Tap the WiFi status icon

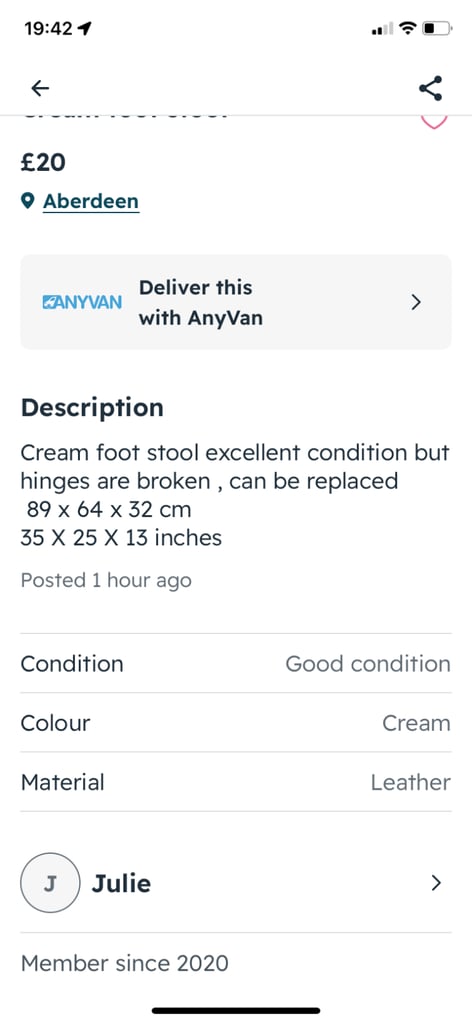[408, 29]
